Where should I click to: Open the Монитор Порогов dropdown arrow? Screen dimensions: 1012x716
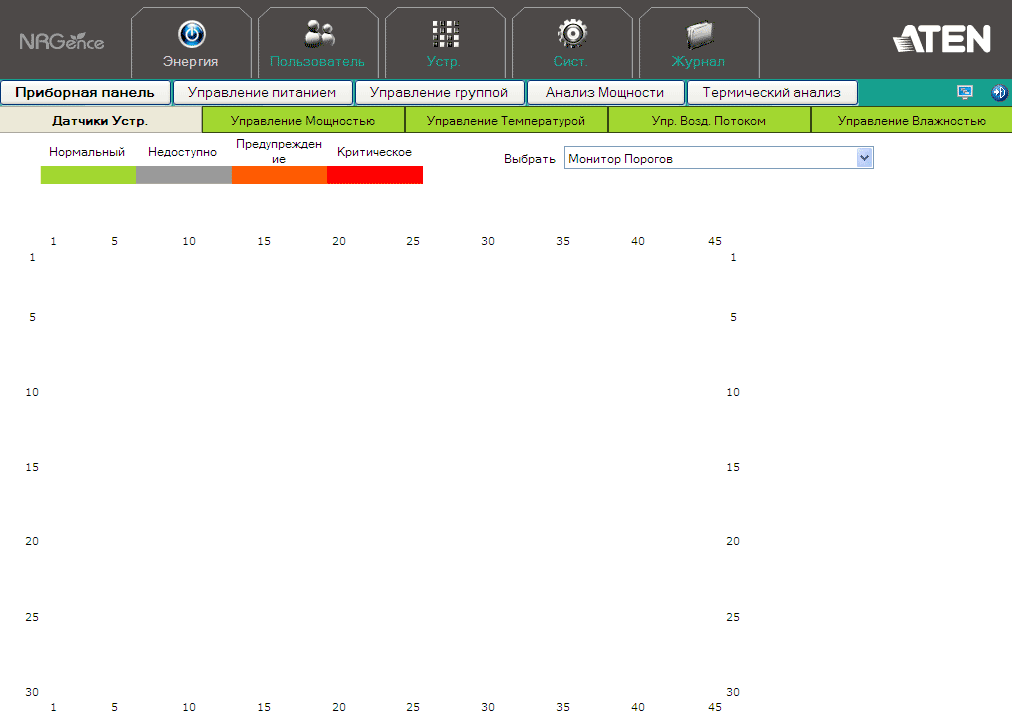coord(864,158)
